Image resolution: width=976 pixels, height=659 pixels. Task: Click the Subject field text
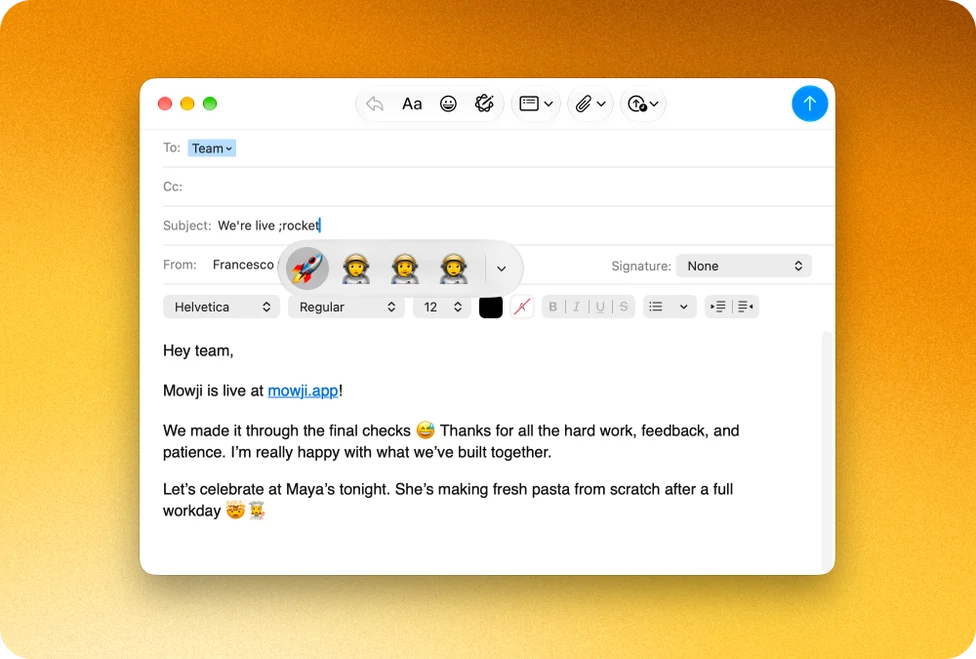[x=268, y=225]
